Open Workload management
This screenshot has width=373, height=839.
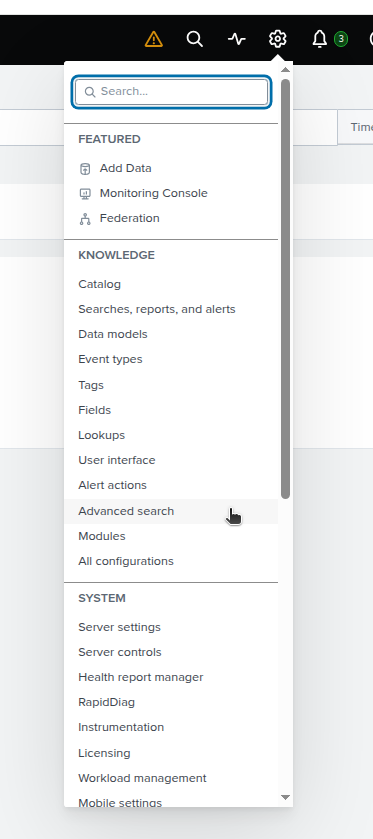[x=142, y=779]
